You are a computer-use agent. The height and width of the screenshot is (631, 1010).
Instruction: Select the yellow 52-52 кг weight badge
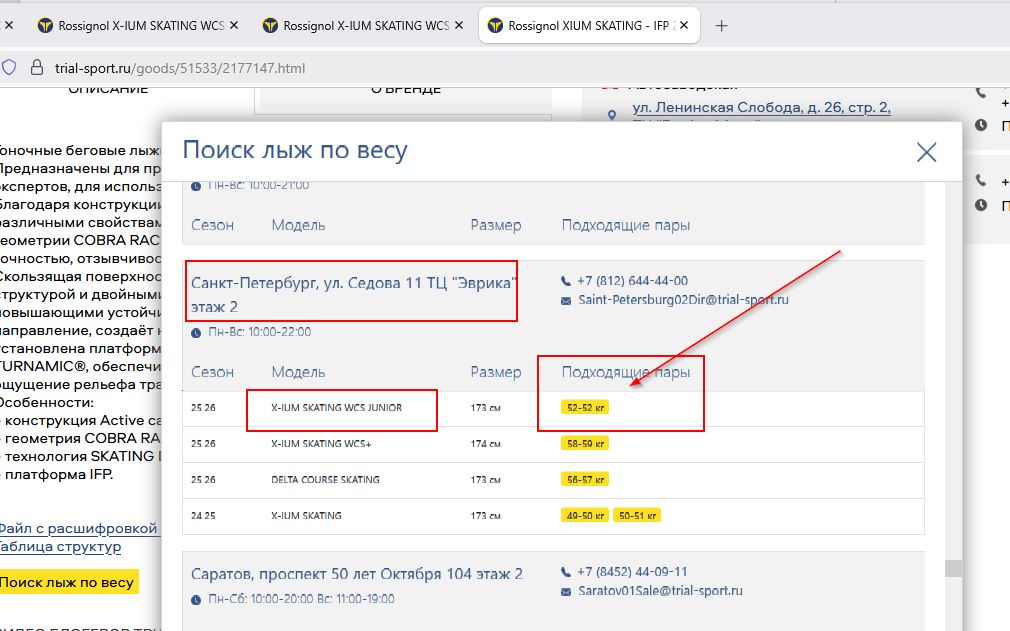(585, 408)
